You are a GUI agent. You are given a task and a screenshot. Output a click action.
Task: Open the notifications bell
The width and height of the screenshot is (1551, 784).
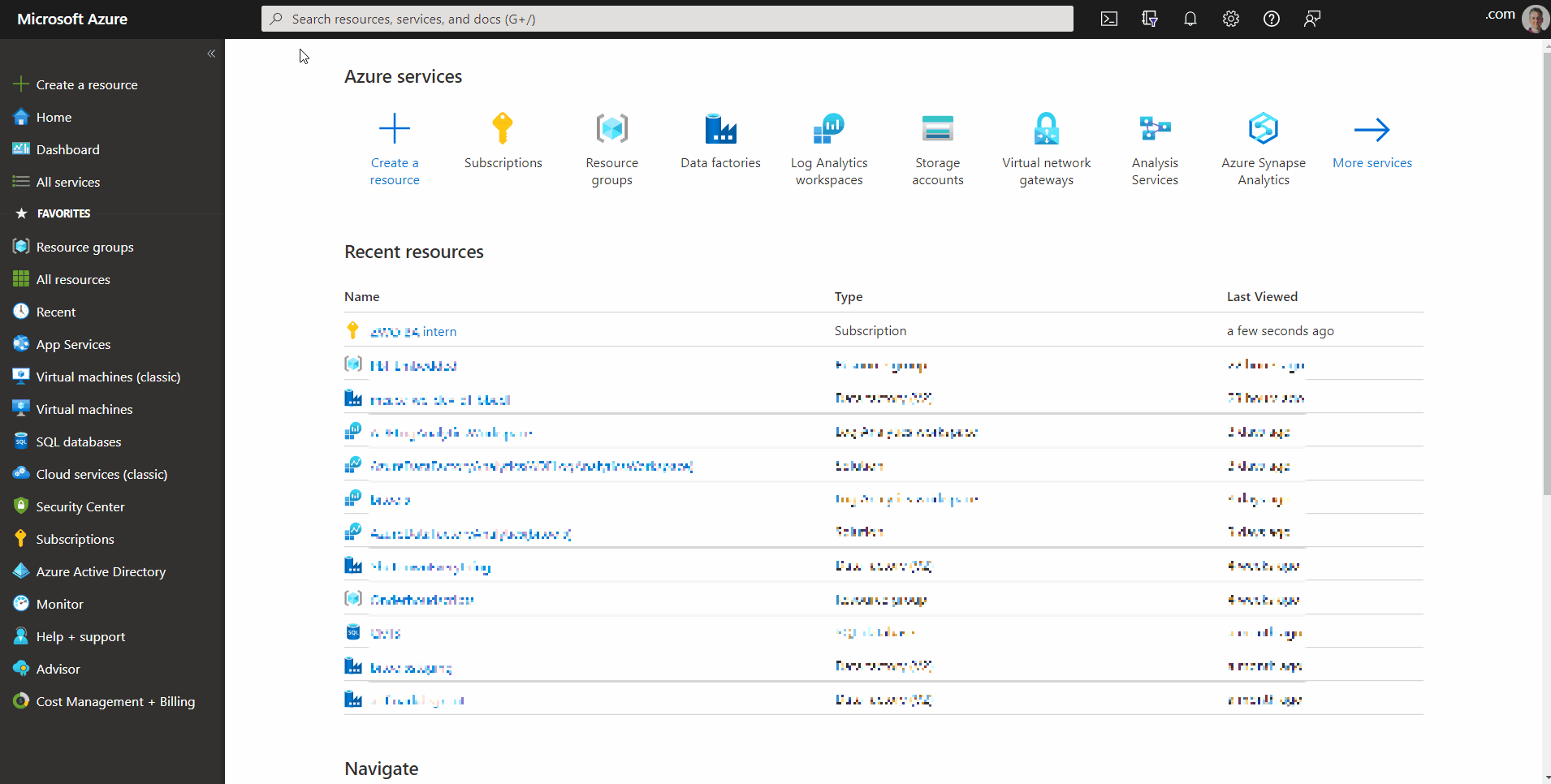point(1190,19)
